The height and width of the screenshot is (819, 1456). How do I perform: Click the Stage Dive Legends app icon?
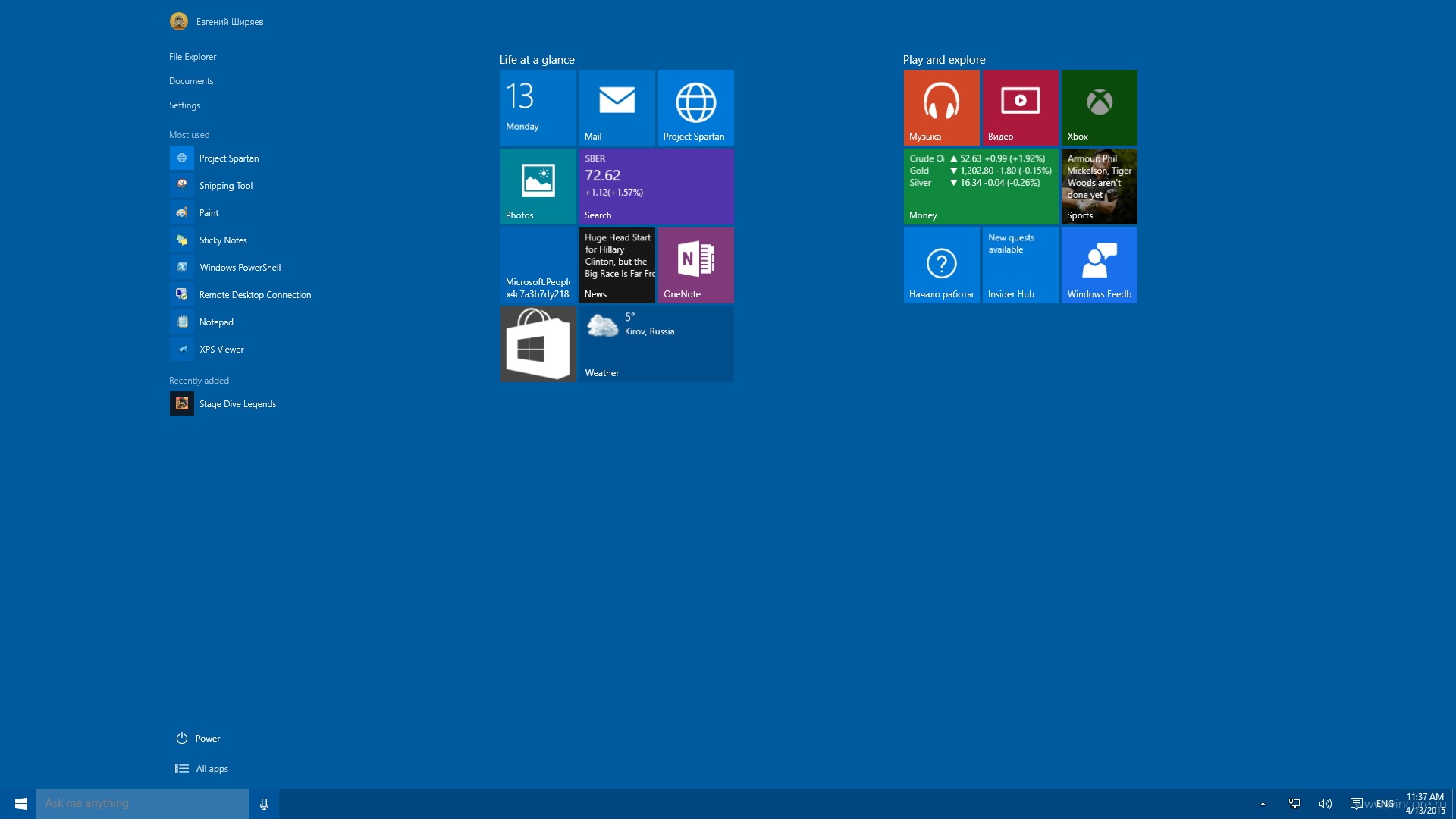(x=182, y=404)
